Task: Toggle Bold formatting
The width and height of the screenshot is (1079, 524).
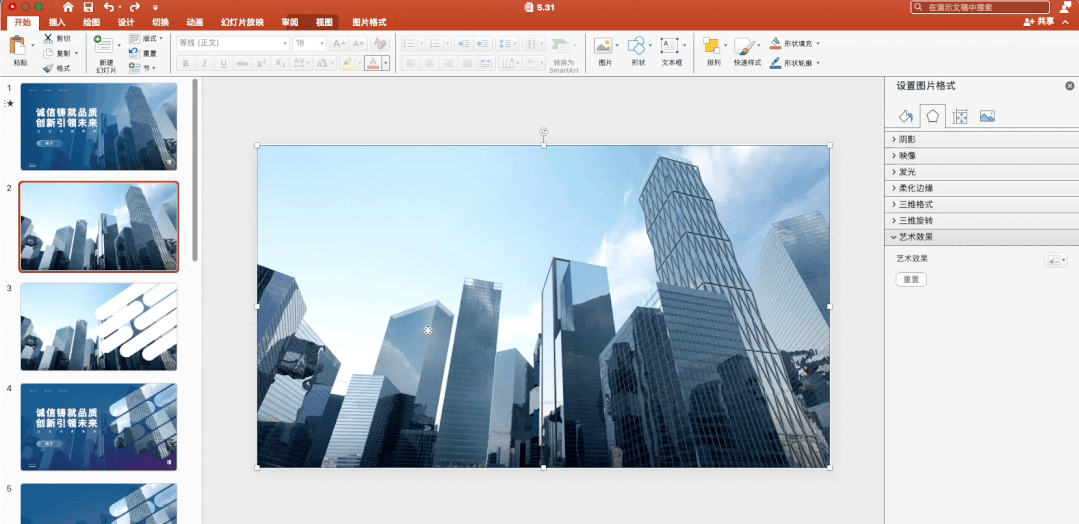Action: coord(186,63)
